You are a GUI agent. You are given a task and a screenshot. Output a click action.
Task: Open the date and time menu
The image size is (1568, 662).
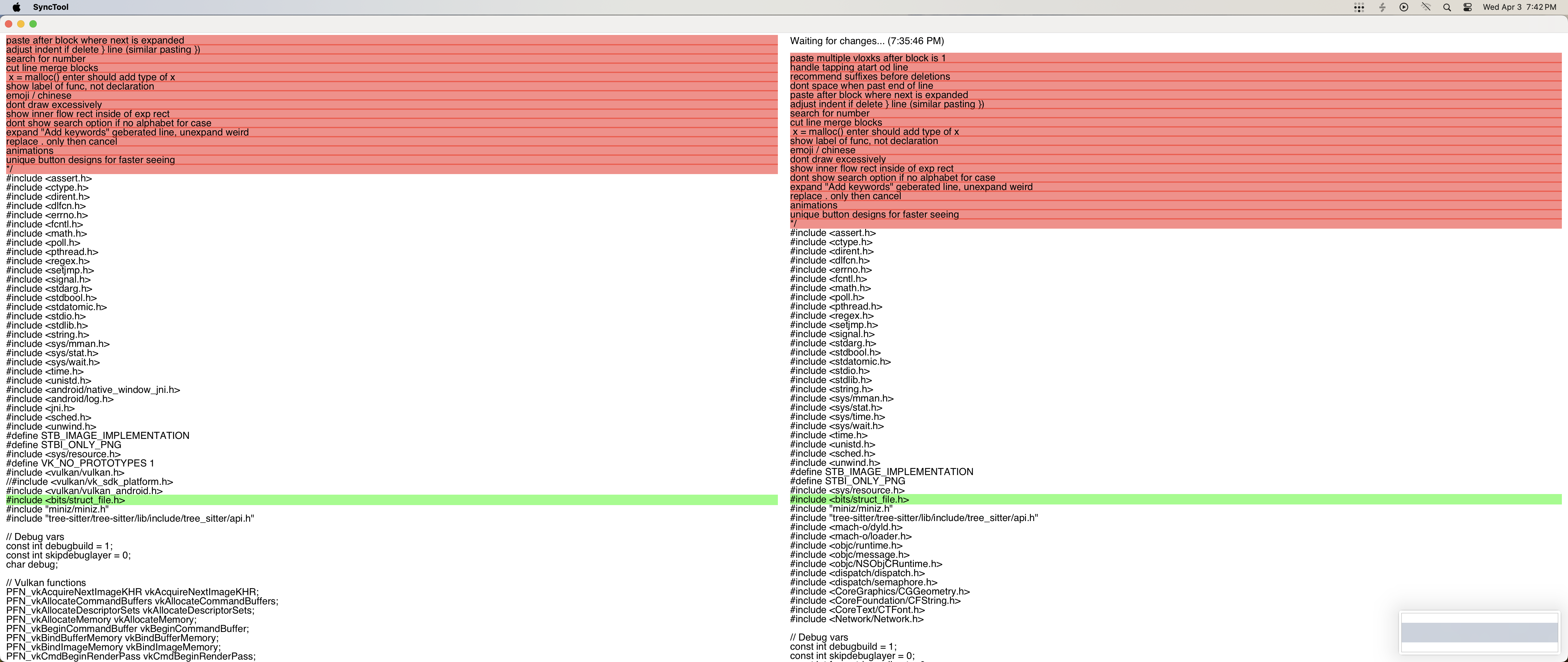1519,7
